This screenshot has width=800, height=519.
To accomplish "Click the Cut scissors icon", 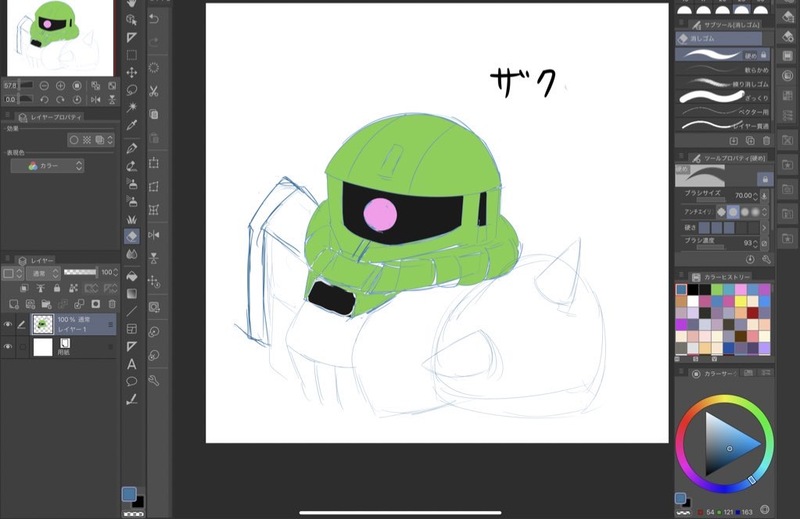I will pyautogui.click(x=154, y=91).
